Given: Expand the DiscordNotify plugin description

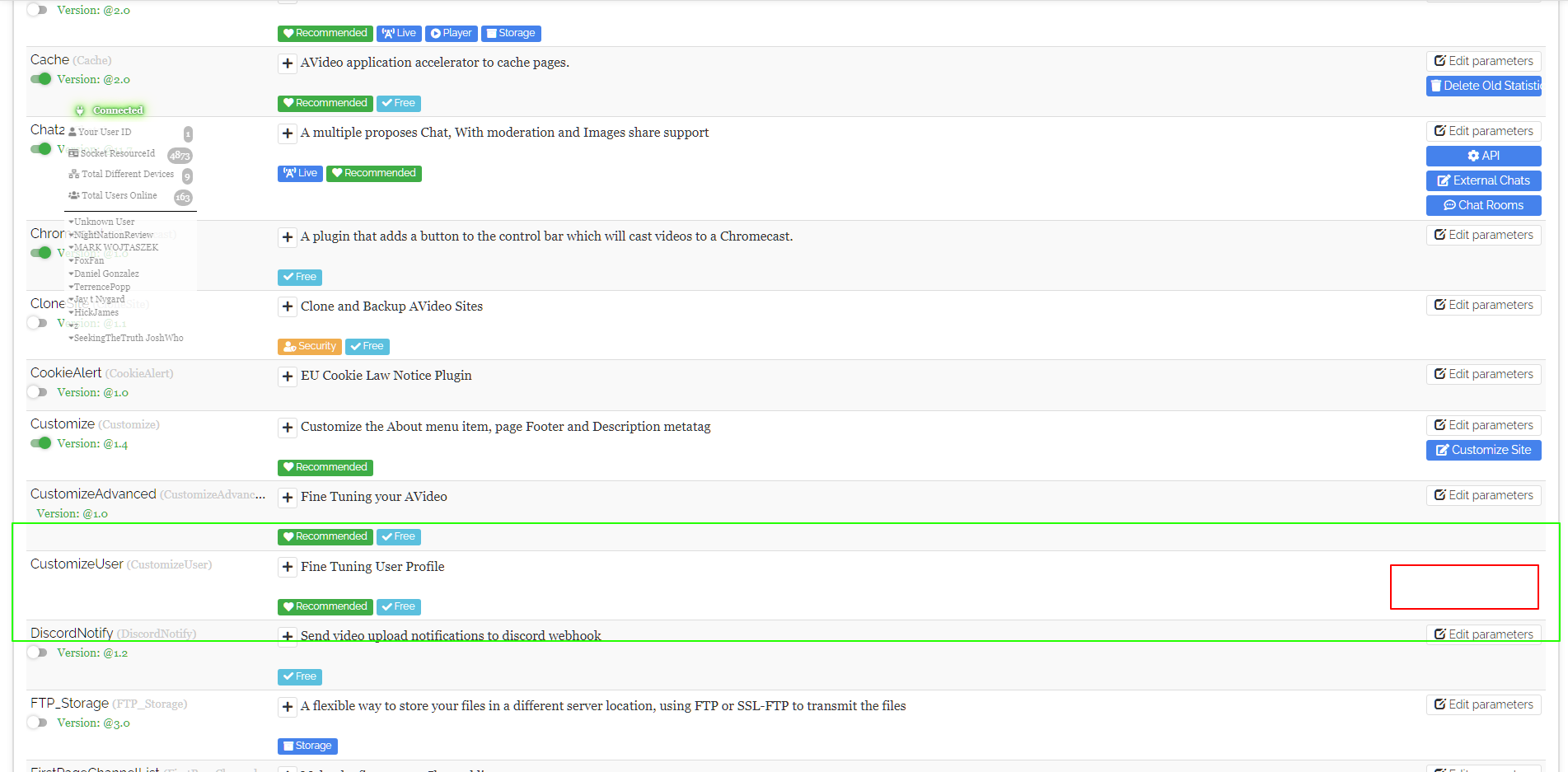Looking at the screenshot, I should coord(287,636).
